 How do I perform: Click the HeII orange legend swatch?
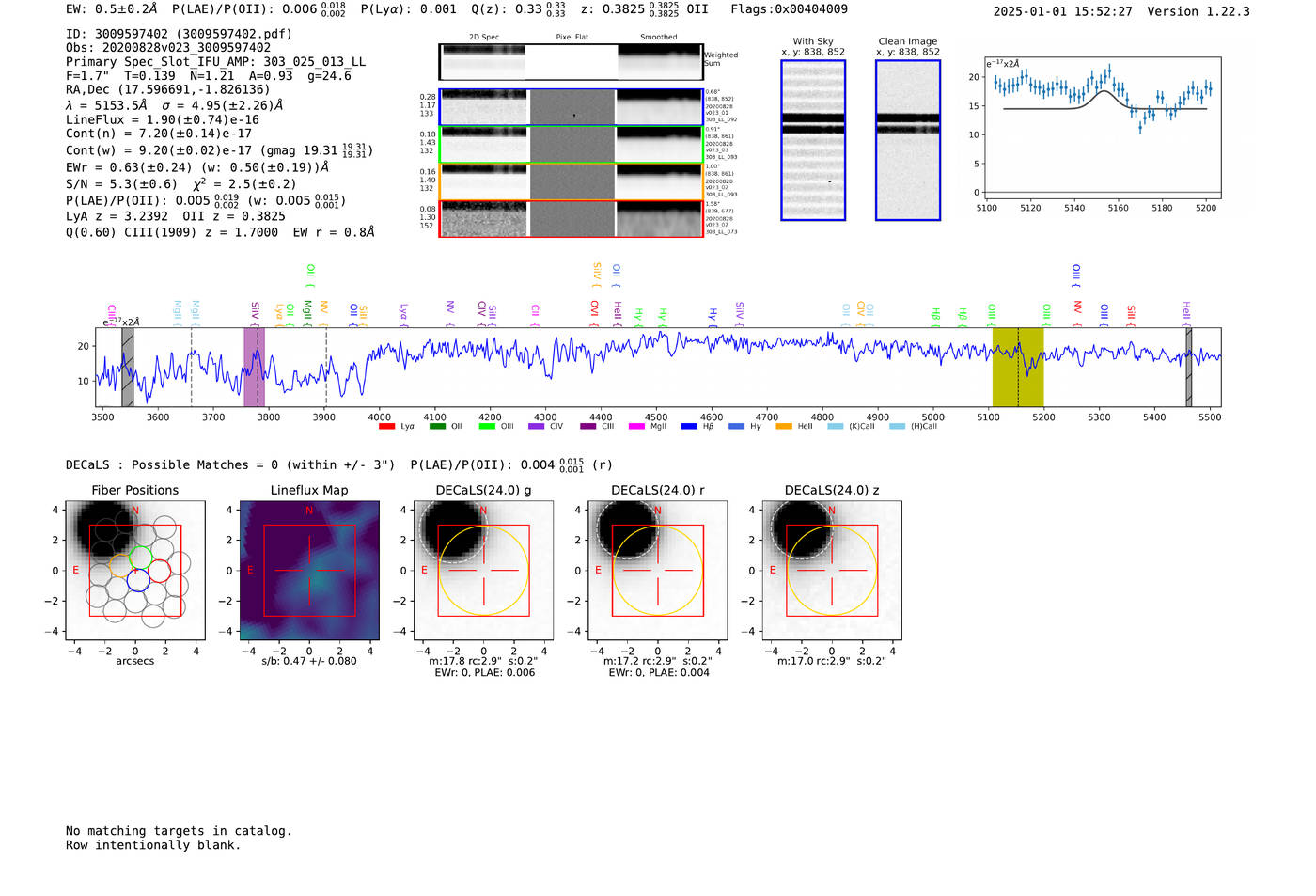[x=784, y=427]
